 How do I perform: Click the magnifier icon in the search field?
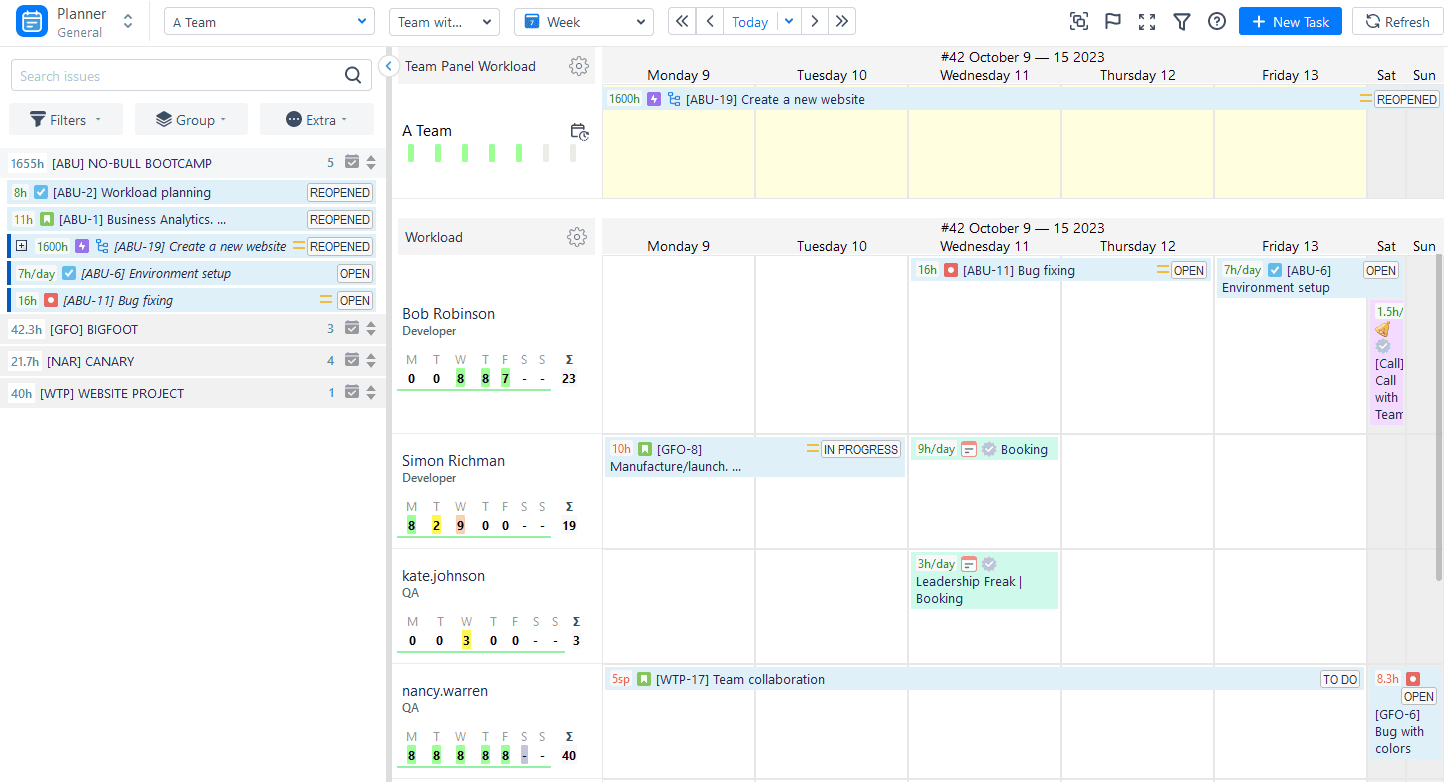tap(353, 75)
